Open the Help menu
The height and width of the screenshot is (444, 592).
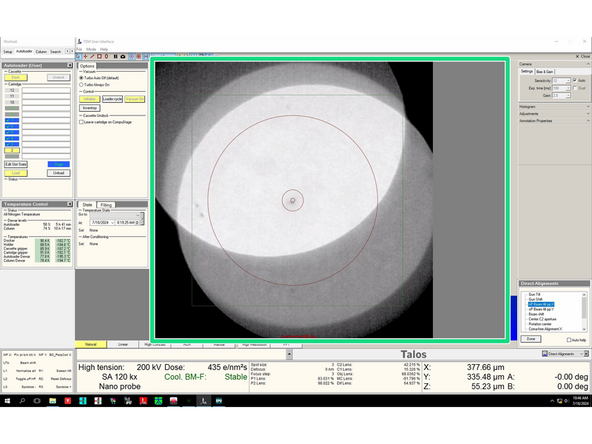coord(104,49)
